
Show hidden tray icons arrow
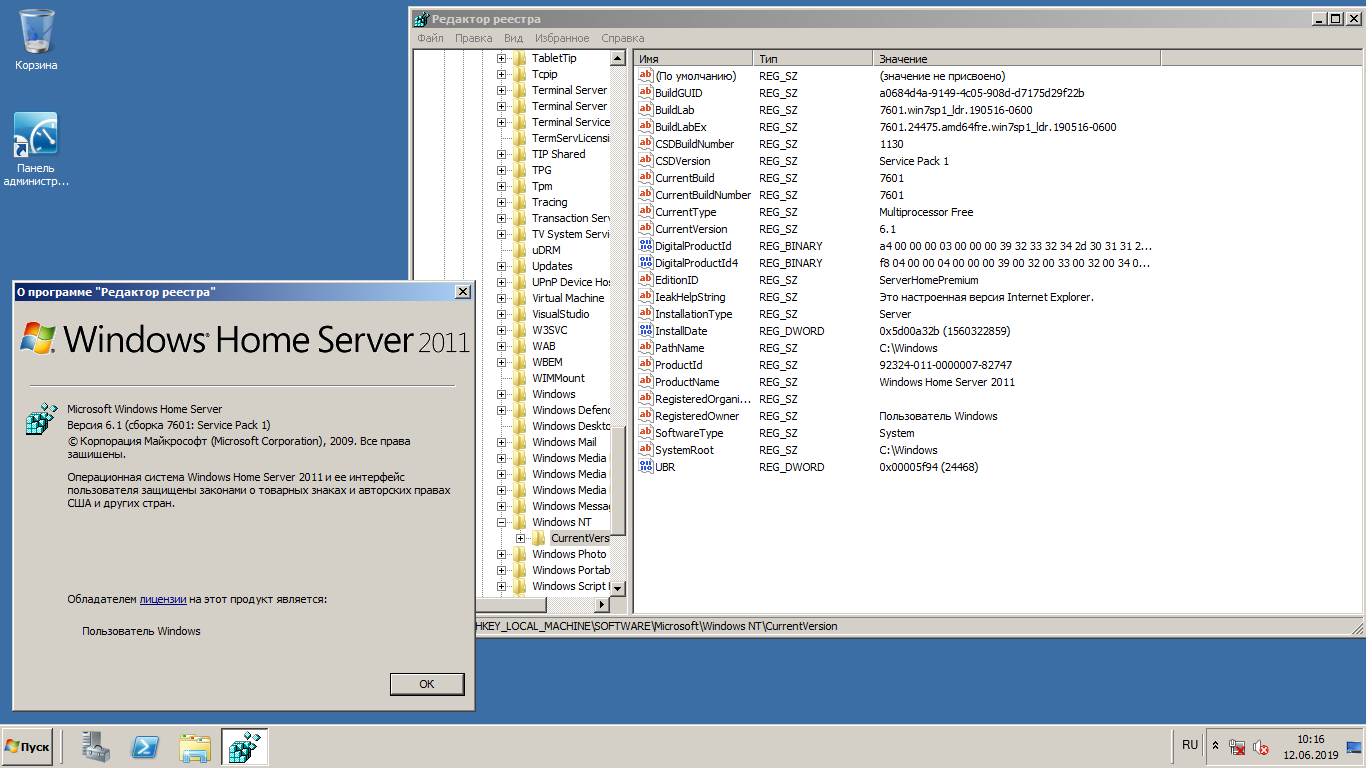pos(1215,747)
